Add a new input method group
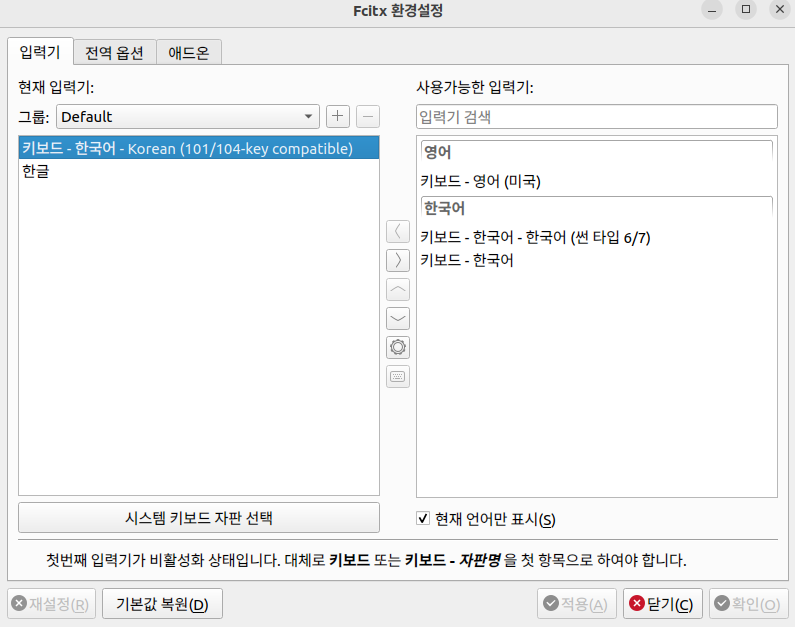 coord(338,116)
